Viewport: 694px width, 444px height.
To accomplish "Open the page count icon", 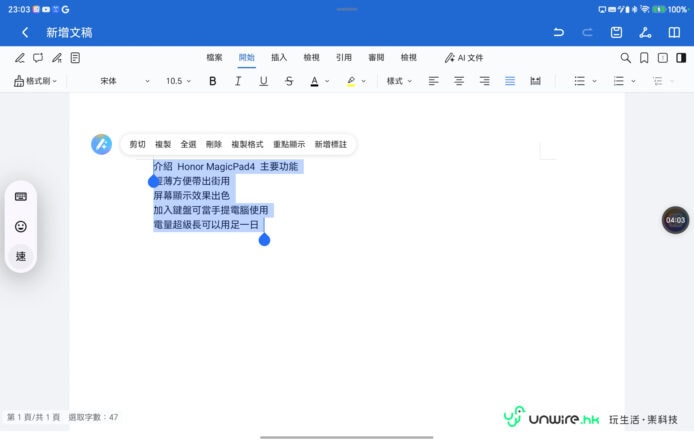I will pyautogui.click(x=663, y=58).
